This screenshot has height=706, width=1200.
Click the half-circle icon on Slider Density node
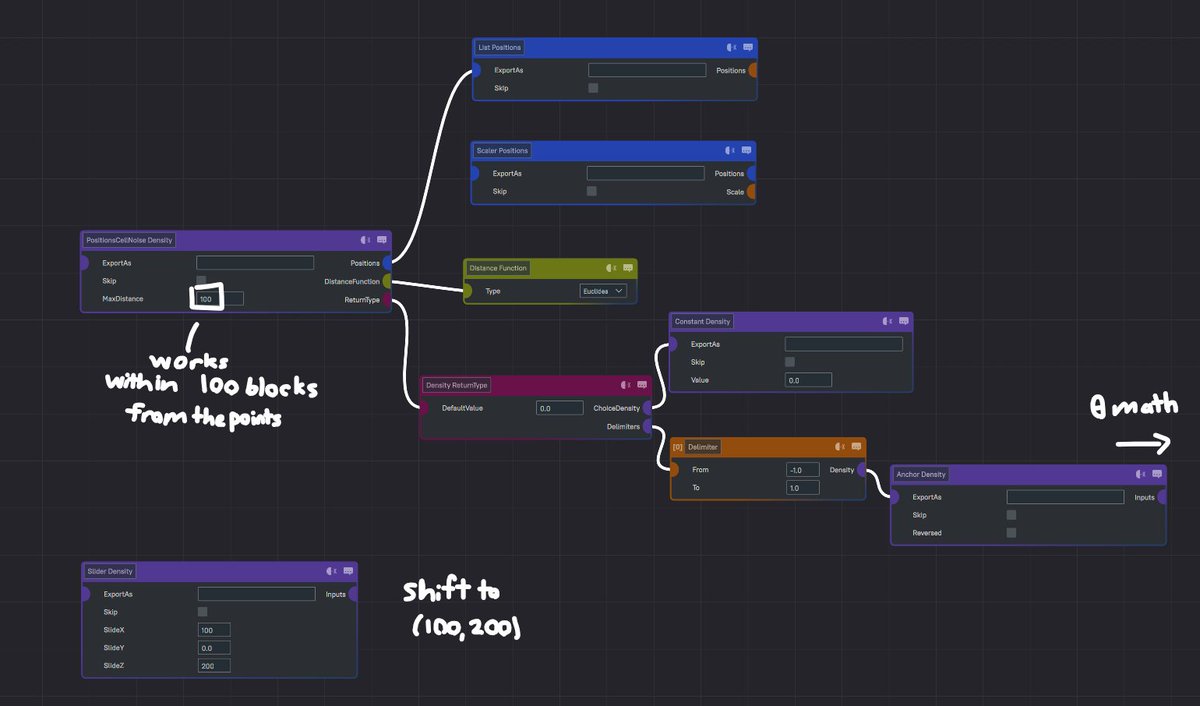[332, 571]
